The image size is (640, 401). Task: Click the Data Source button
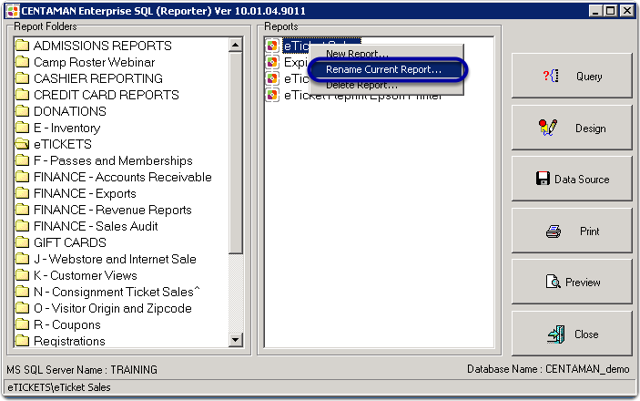tap(568, 179)
